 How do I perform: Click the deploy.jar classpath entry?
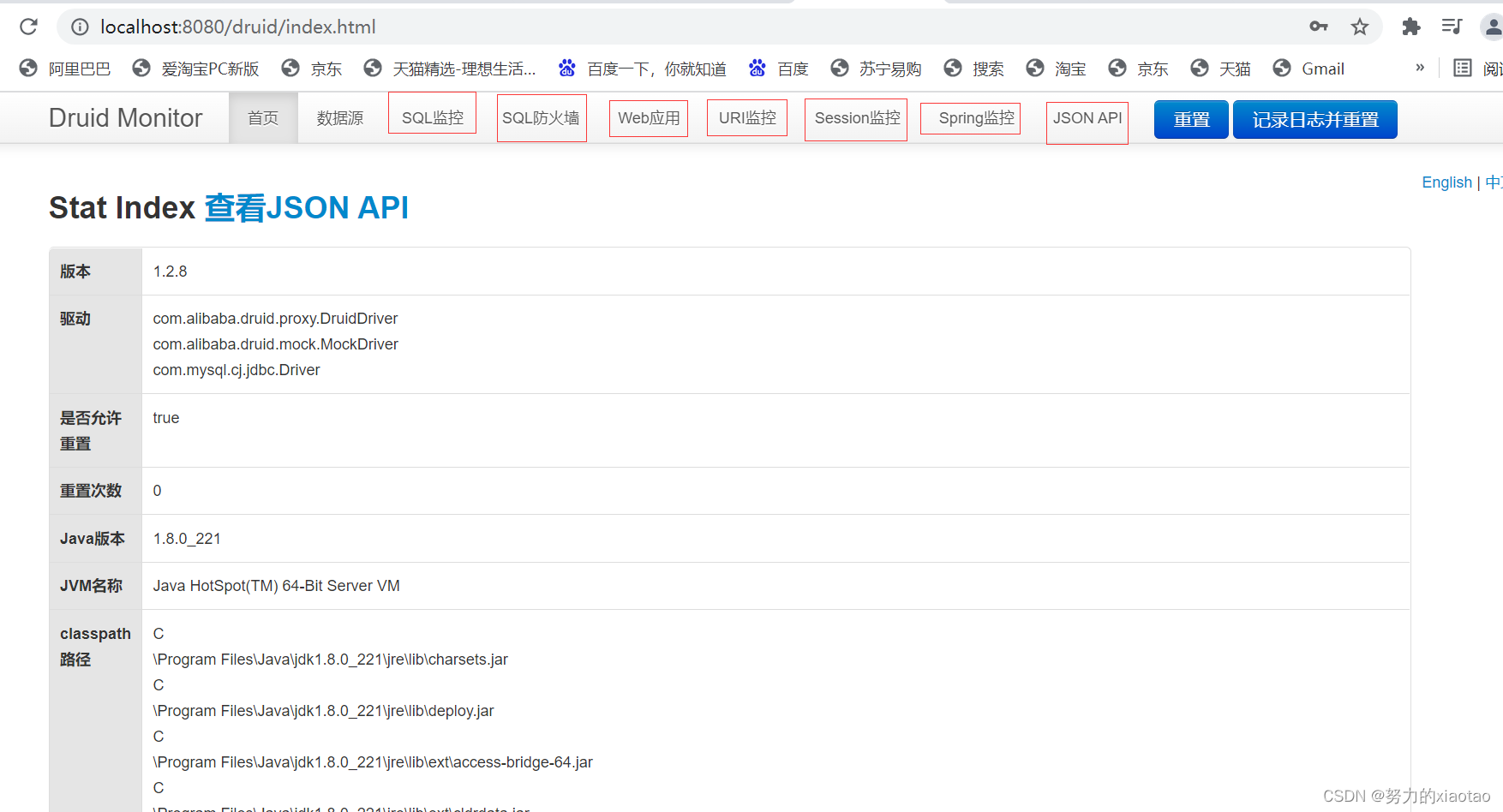click(324, 711)
